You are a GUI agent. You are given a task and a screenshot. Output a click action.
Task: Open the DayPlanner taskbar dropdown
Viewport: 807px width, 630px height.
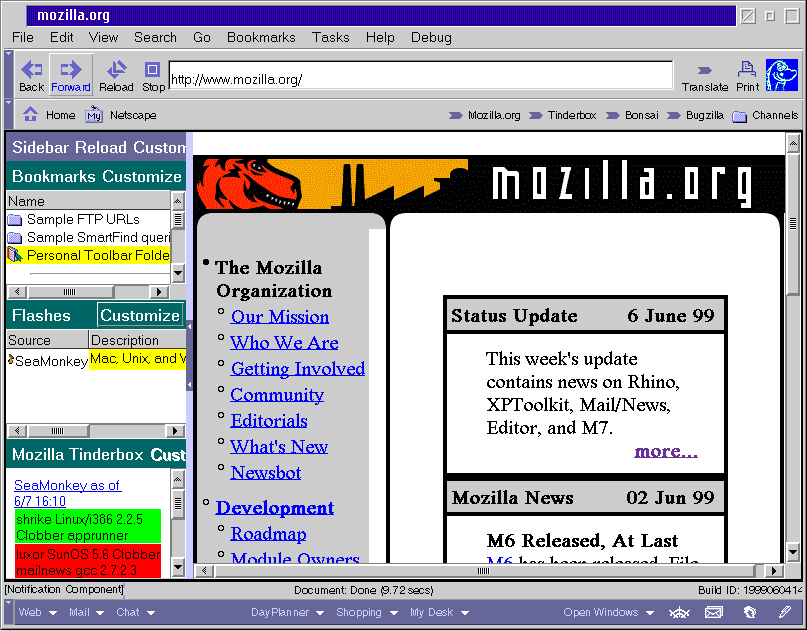tap(287, 612)
